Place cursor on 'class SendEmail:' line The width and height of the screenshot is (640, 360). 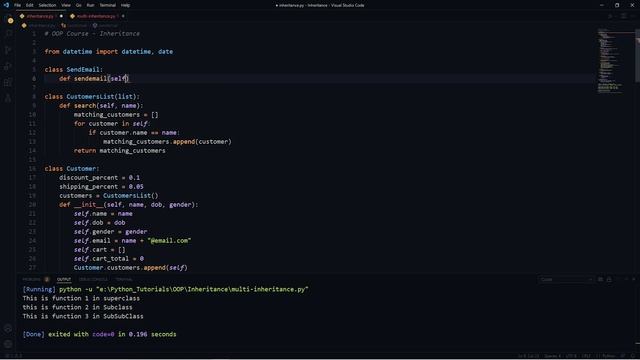pyautogui.click(x=74, y=70)
